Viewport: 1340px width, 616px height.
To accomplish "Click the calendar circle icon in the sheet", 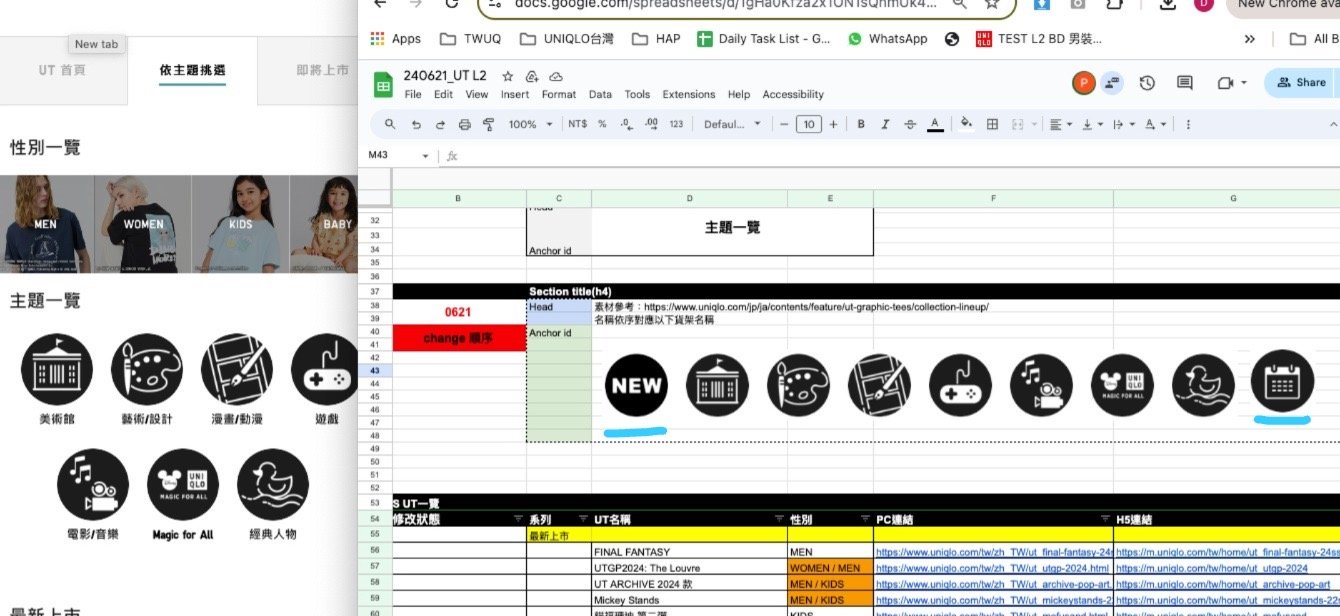I will [x=1282, y=381].
